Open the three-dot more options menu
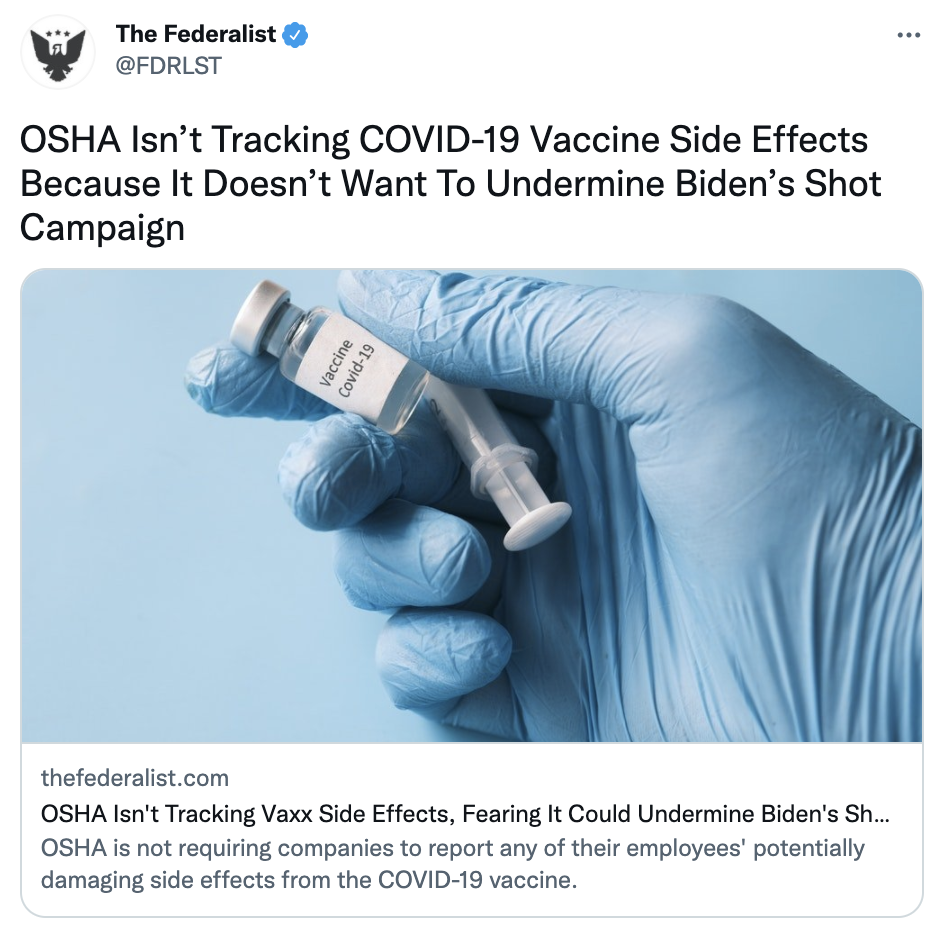Viewport: 942px width, 934px height. pos(908,35)
